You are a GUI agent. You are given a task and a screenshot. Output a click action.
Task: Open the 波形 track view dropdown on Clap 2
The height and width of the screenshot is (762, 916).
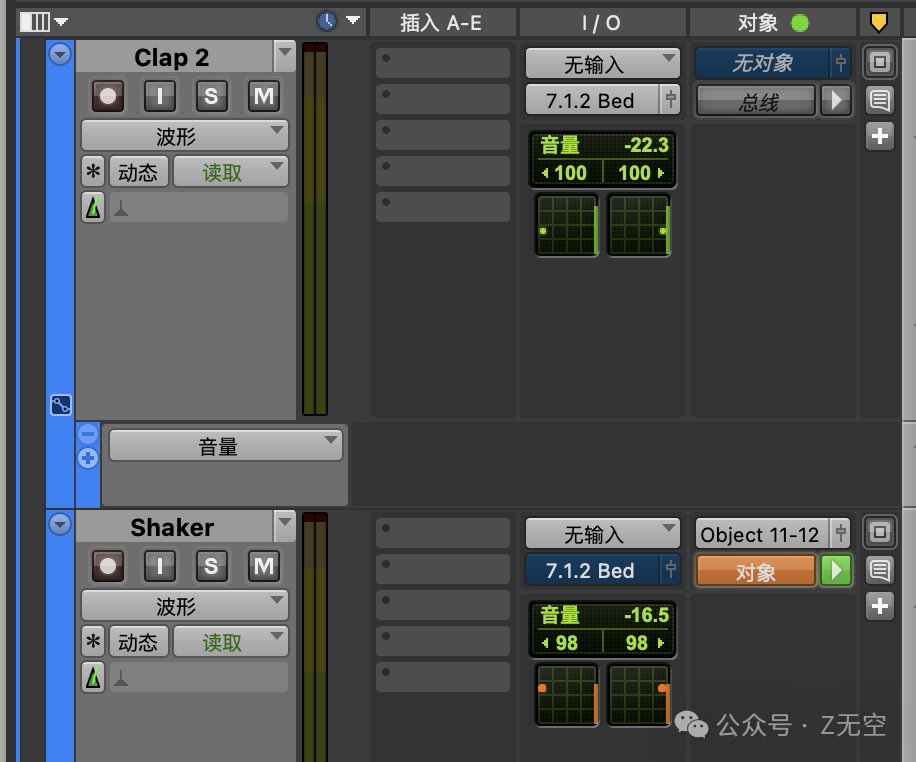coord(185,135)
